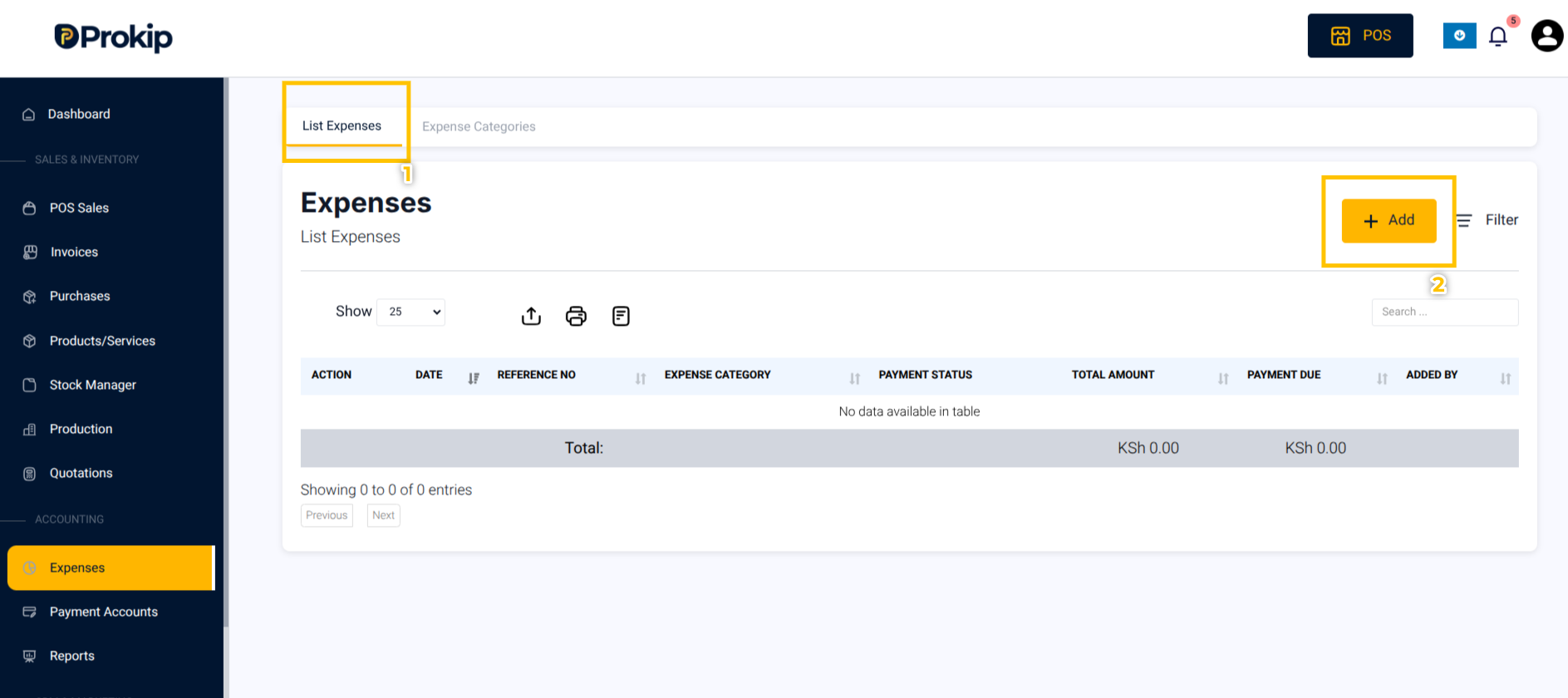Click the Expenses page heading
The width and height of the screenshot is (1568, 698).
366,203
